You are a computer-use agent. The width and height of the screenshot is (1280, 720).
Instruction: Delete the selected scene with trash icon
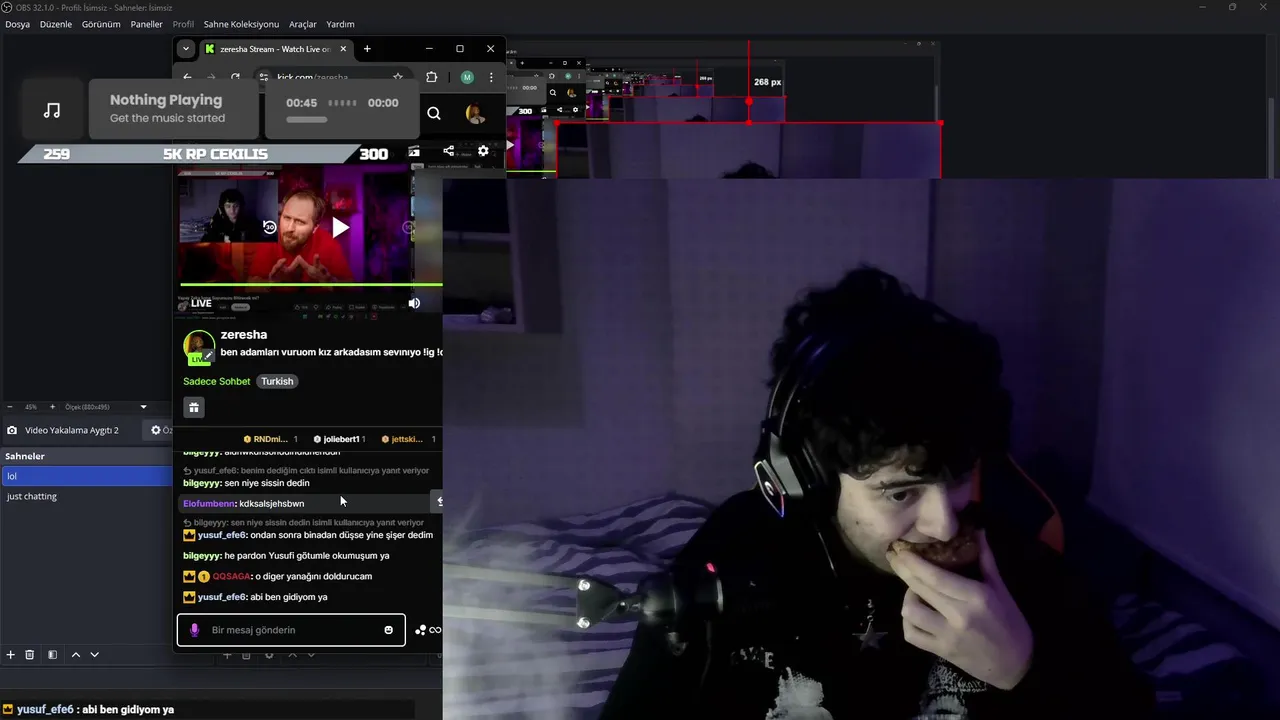point(30,655)
